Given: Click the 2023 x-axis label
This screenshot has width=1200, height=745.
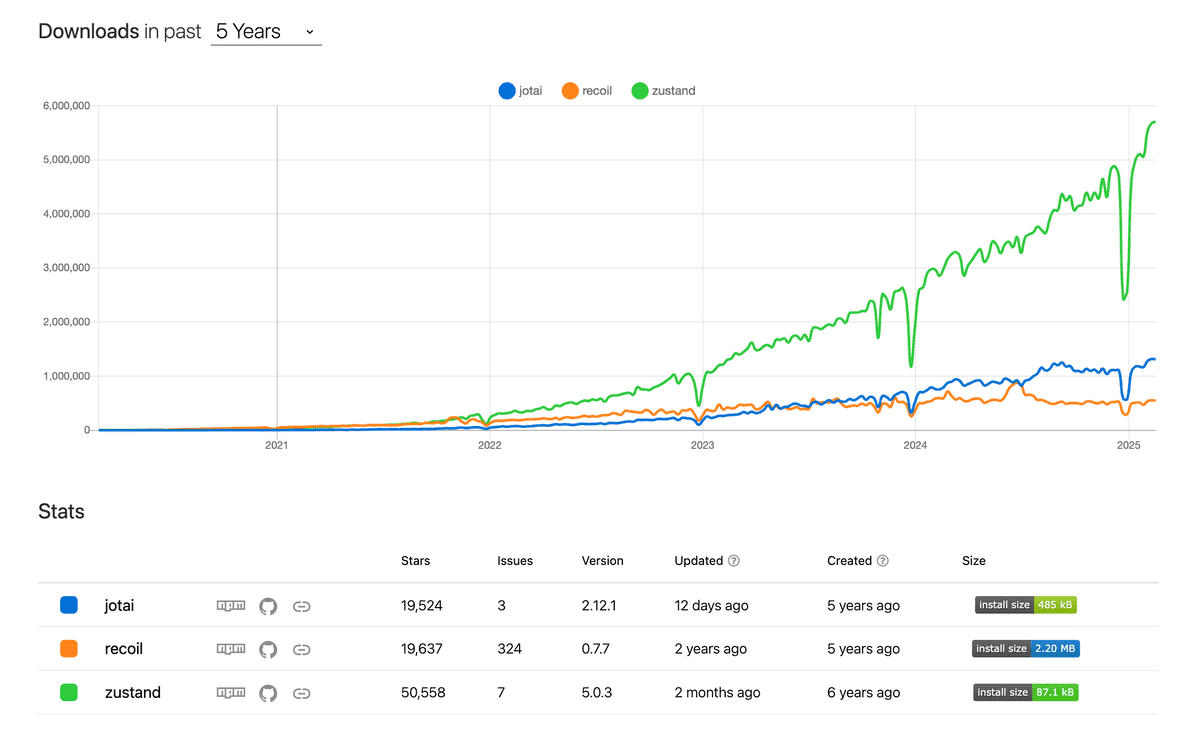Looking at the screenshot, I should click(x=702, y=445).
